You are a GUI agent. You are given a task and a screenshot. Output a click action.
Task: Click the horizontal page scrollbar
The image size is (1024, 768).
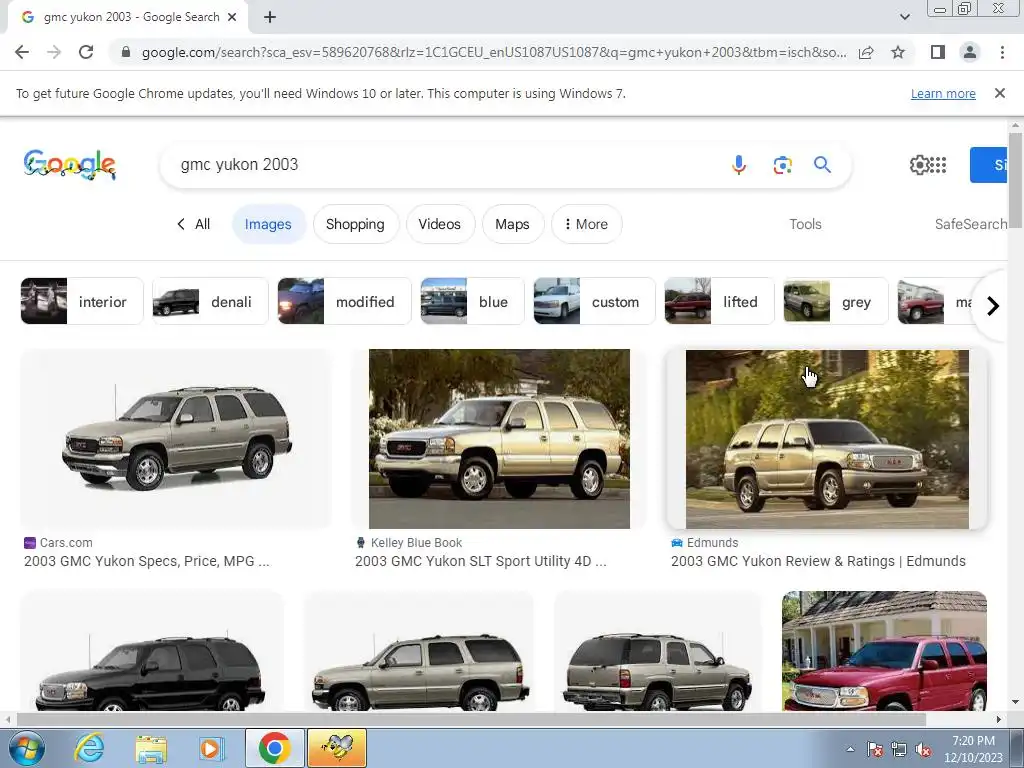pyautogui.click(x=470, y=719)
